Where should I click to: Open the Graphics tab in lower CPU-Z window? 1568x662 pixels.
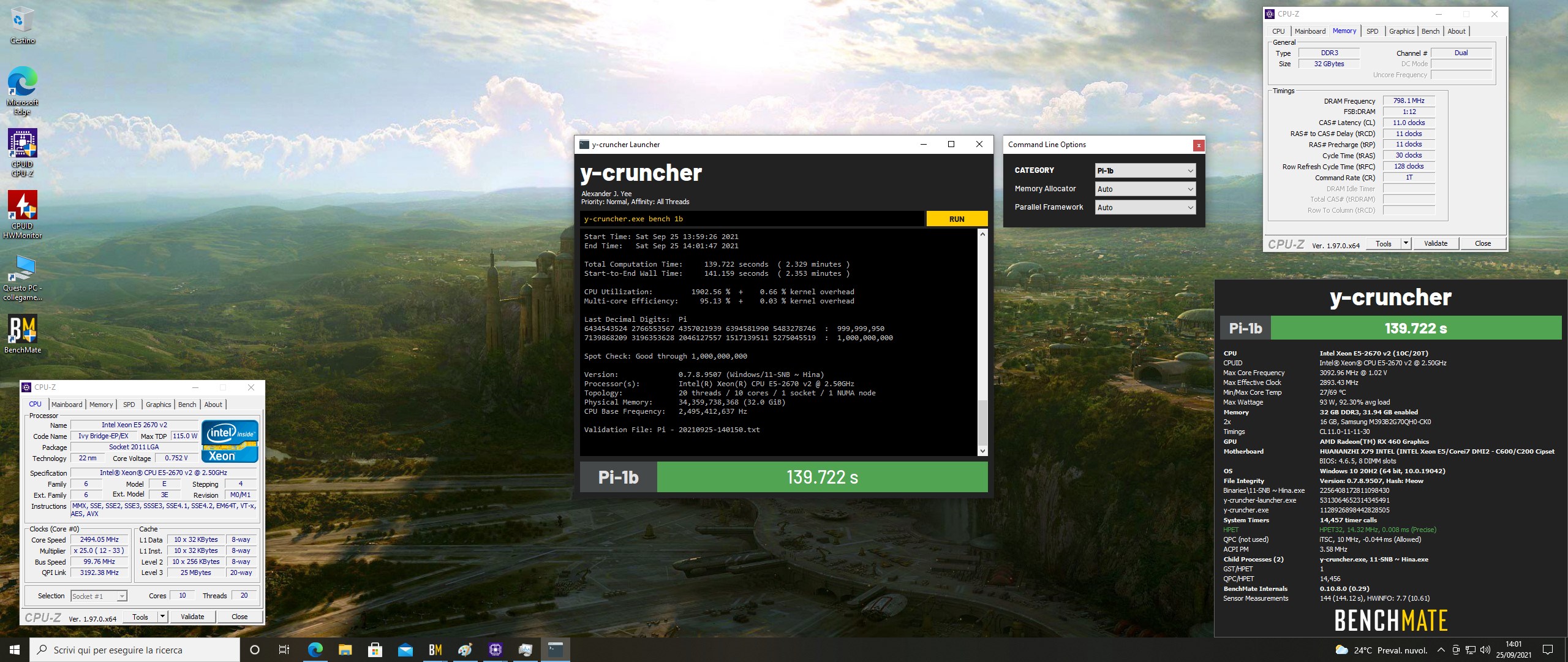[158, 405]
